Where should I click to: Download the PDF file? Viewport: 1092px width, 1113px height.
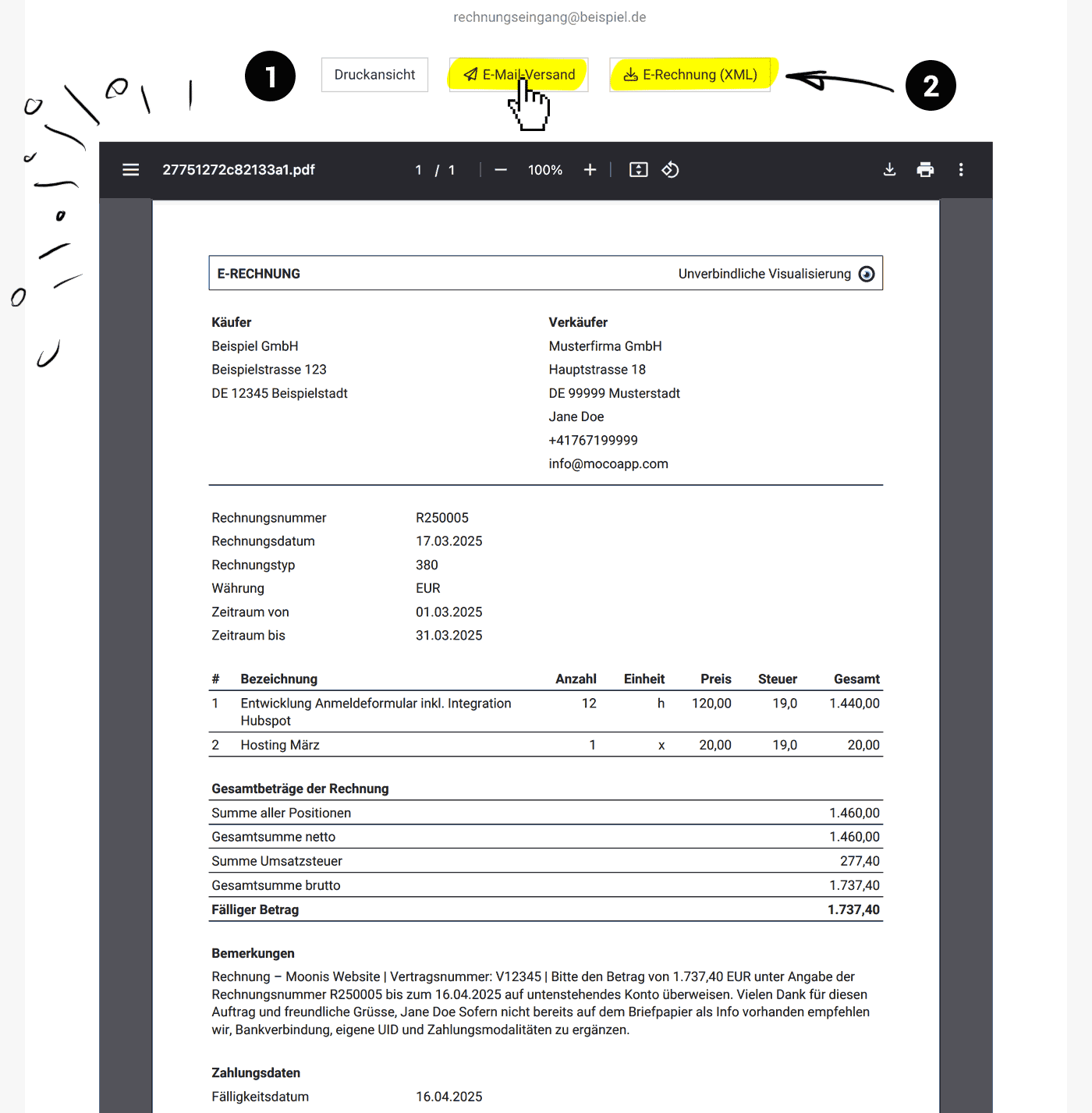click(889, 170)
